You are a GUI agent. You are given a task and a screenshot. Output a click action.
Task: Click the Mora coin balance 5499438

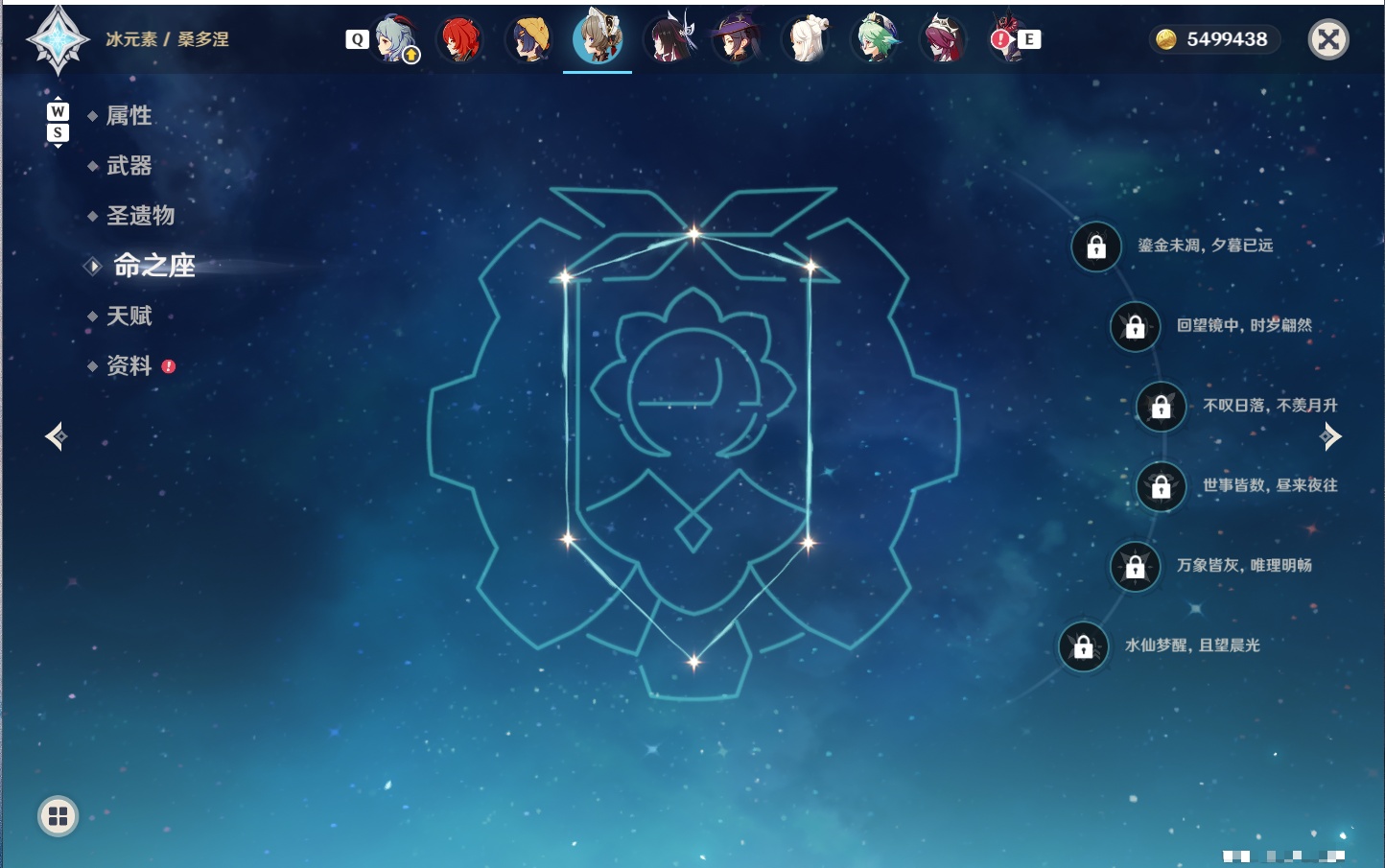[x=1214, y=39]
